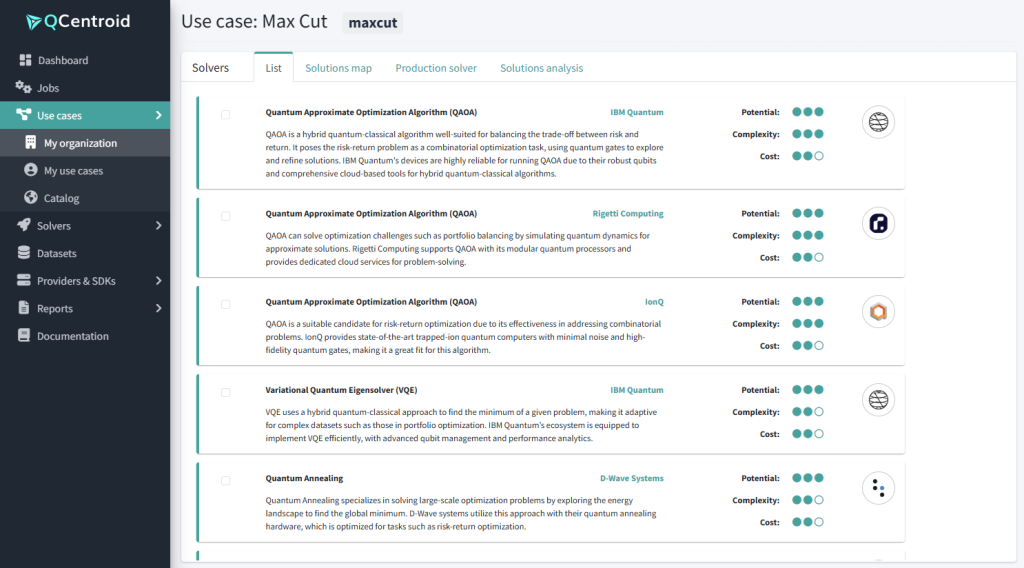Expand the Reports sidebar chevron
This screenshot has height=568, width=1024.
point(158,309)
